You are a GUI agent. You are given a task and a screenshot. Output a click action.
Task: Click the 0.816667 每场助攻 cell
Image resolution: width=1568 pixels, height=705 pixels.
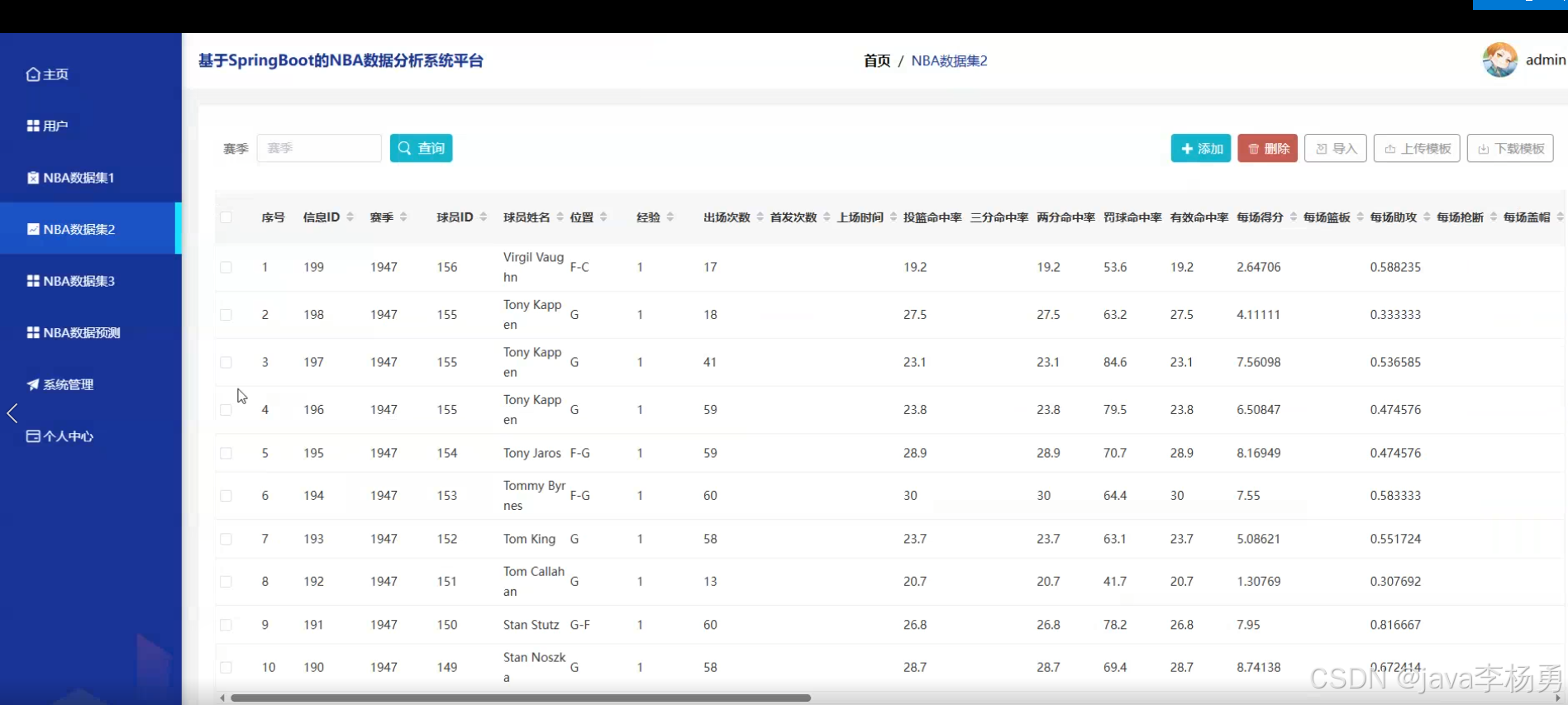tap(1395, 625)
